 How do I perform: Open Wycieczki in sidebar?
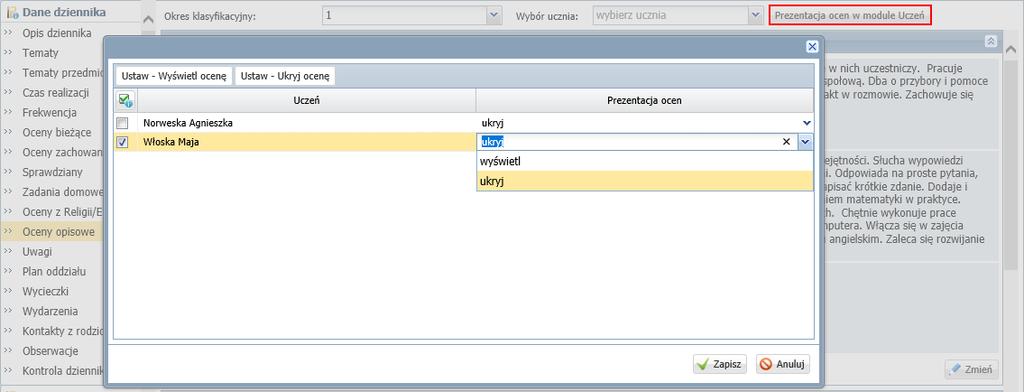(x=45, y=291)
